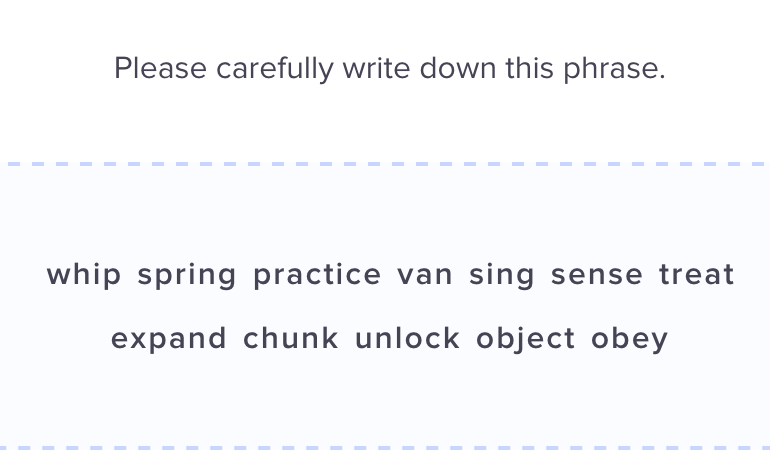Select the word "spring" in the phrase
Screen dimensions: 770x466
[187, 276]
